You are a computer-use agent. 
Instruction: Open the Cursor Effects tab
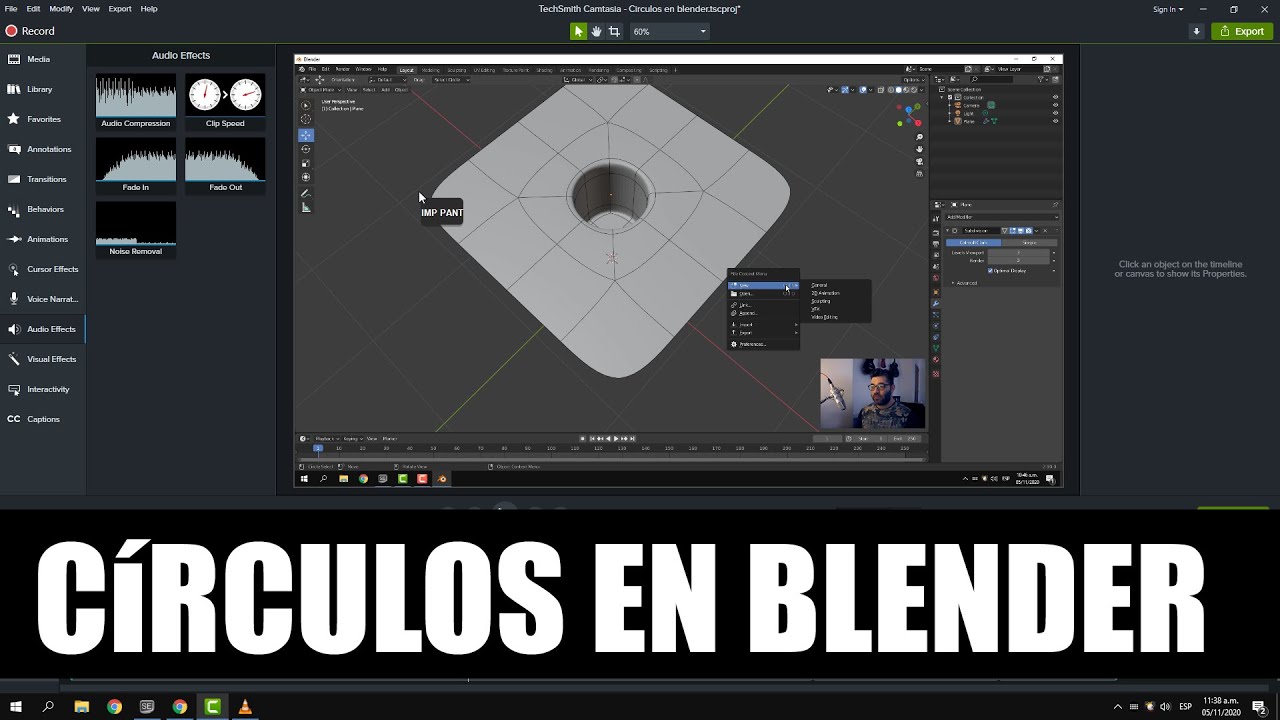(43, 269)
